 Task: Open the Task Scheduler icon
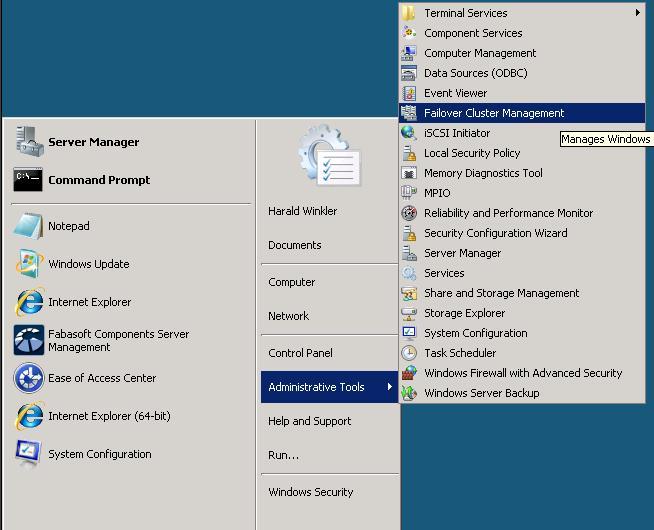point(409,353)
